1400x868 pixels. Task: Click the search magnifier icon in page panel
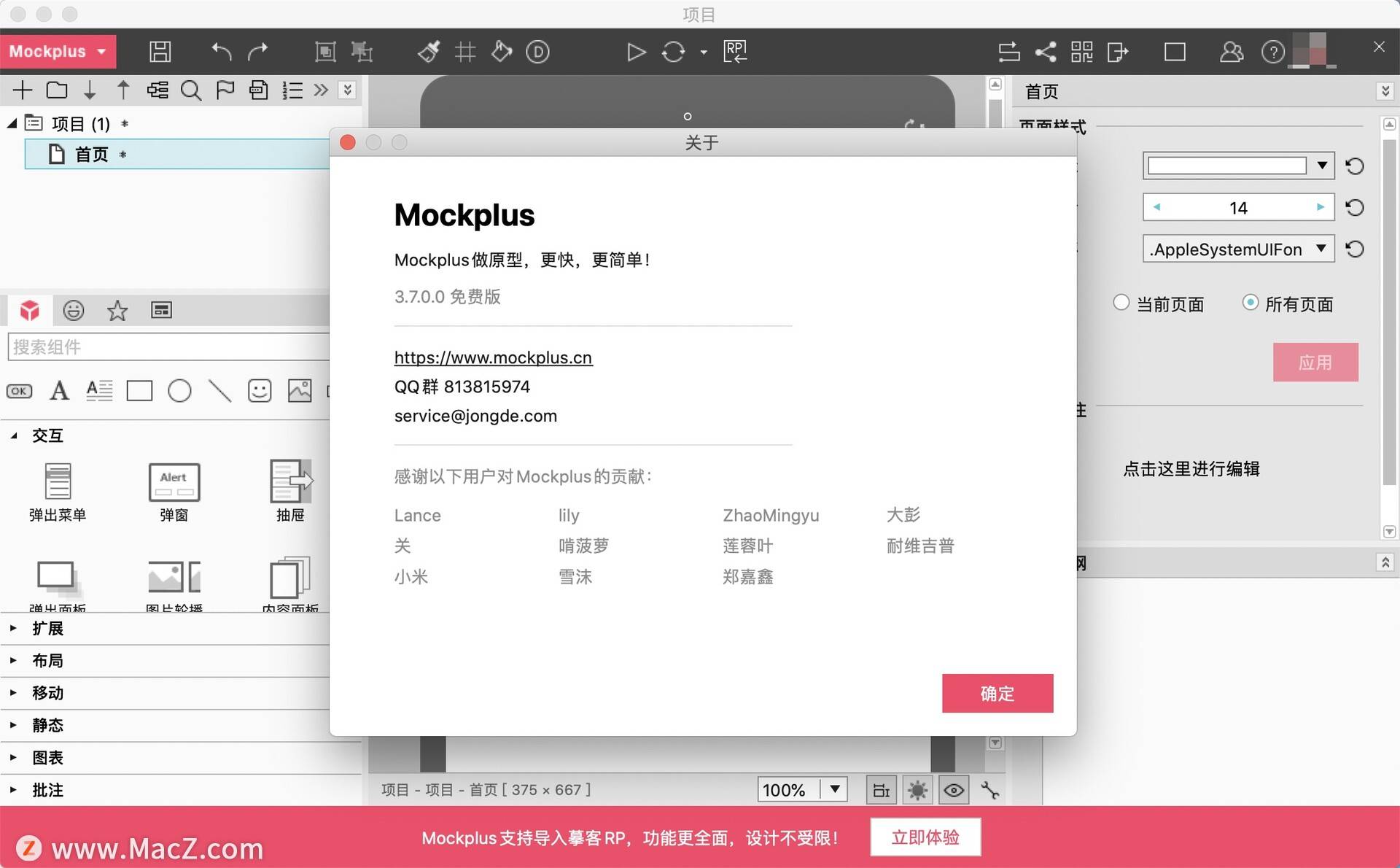point(191,90)
